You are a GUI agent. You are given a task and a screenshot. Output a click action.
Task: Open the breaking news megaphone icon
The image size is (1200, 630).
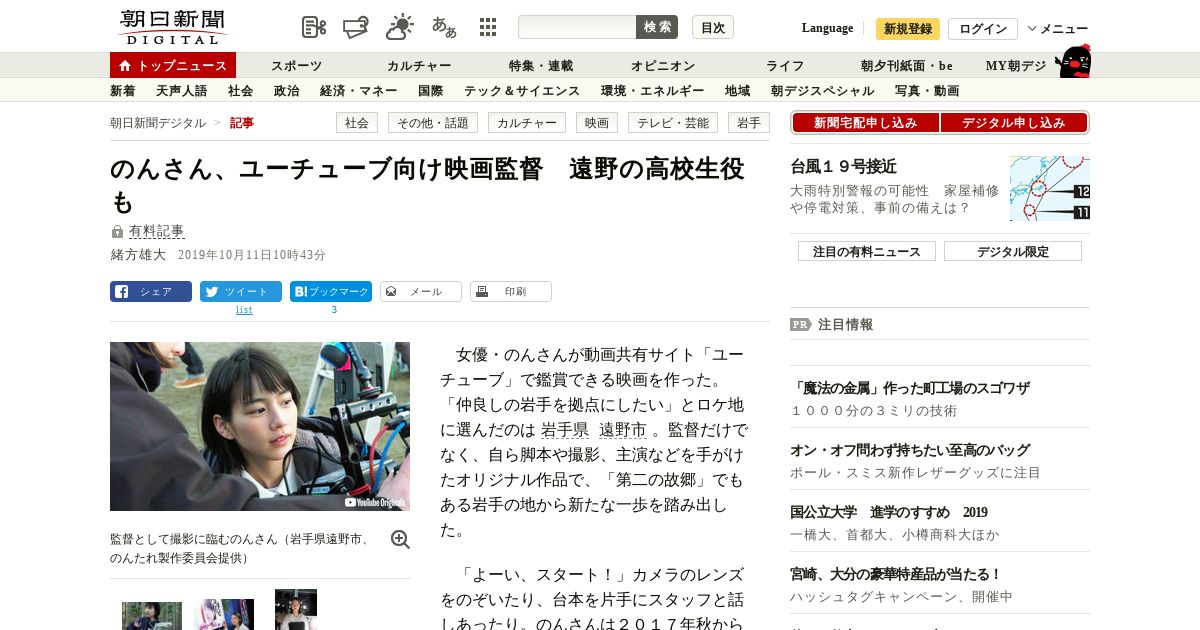pos(356,27)
